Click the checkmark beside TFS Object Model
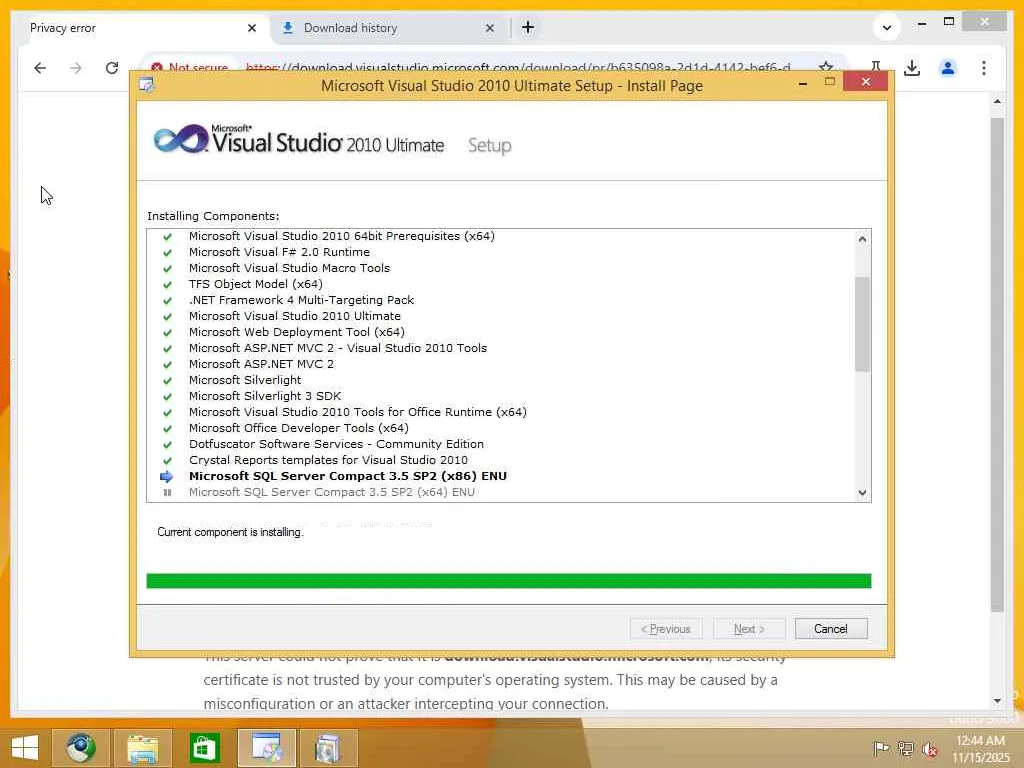This screenshot has width=1024, height=768. pyautogui.click(x=167, y=285)
